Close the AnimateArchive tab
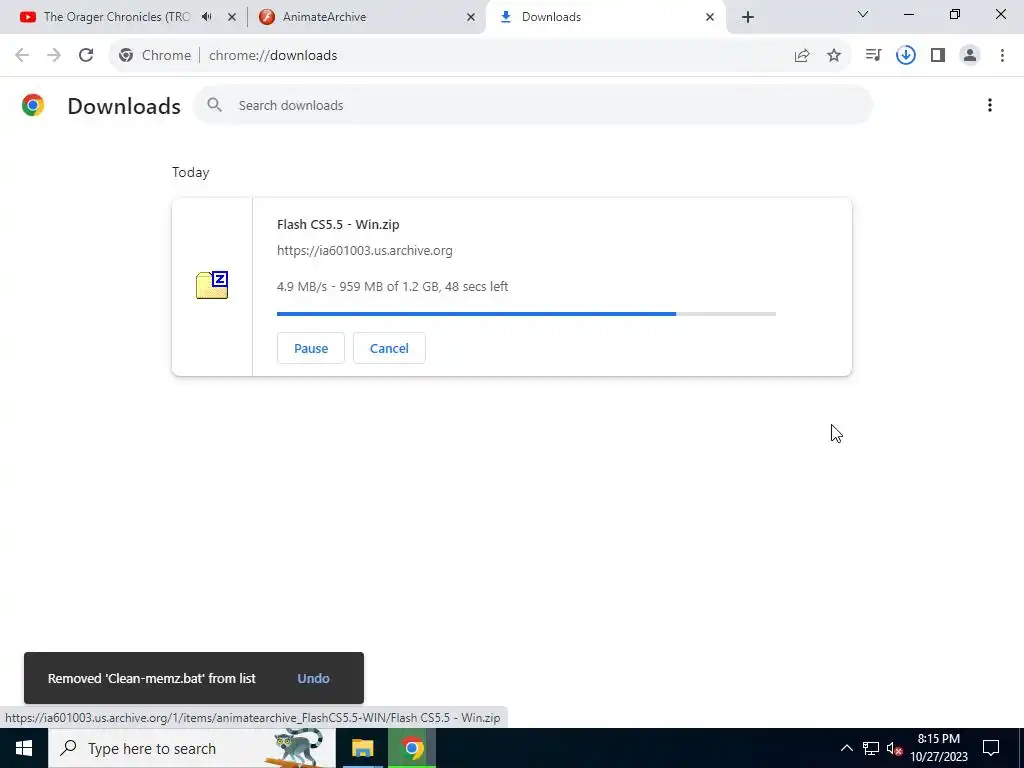 click(x=471, y=17)
